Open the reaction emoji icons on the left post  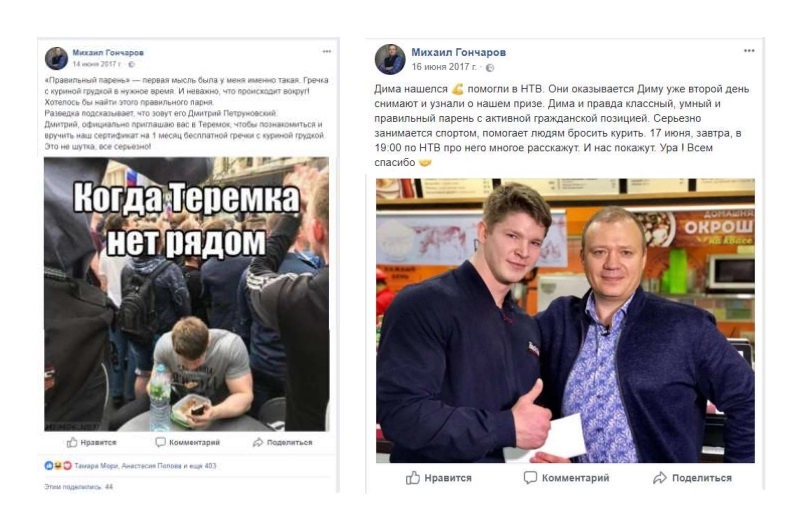[58, 466]
